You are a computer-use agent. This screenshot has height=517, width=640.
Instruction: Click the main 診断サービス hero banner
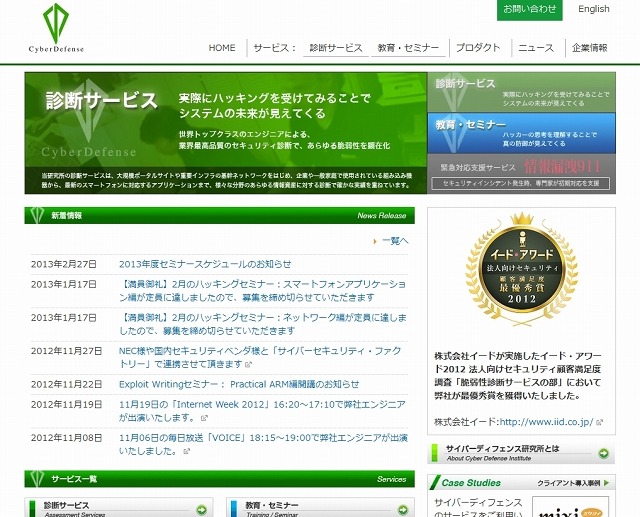tap(226, 133)
